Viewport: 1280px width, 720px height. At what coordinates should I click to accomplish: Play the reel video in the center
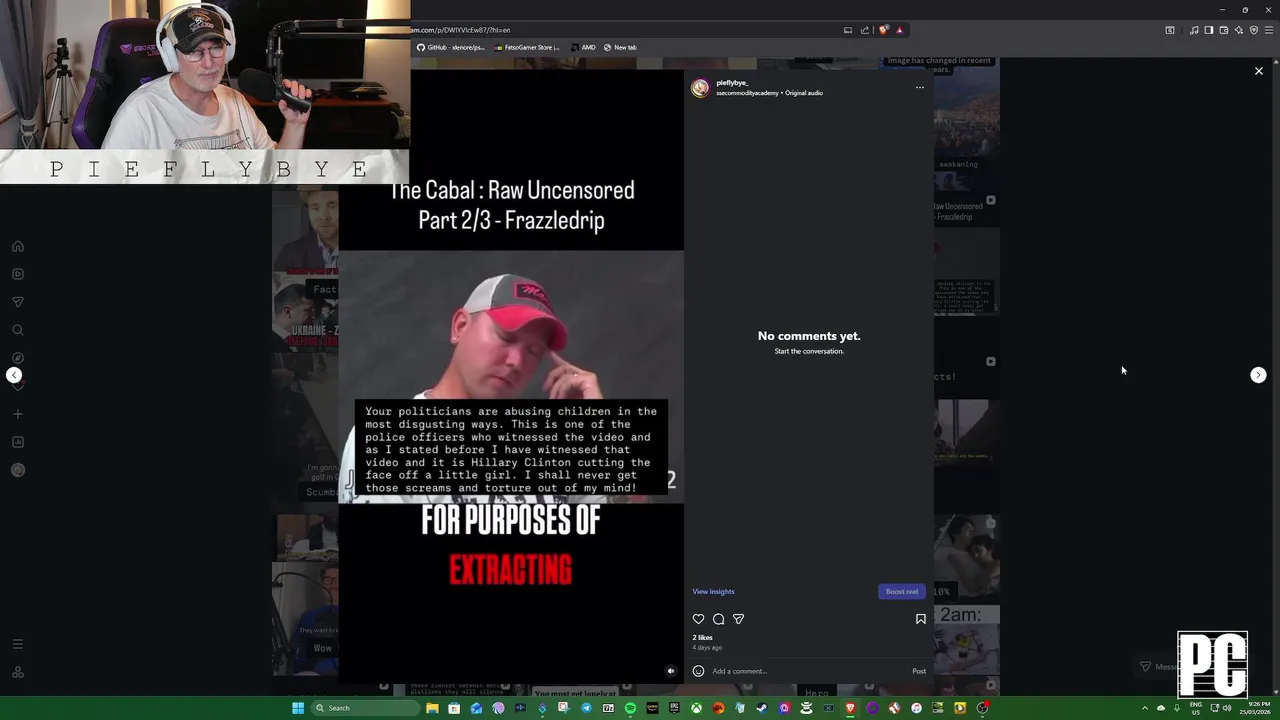coord(511,376)
